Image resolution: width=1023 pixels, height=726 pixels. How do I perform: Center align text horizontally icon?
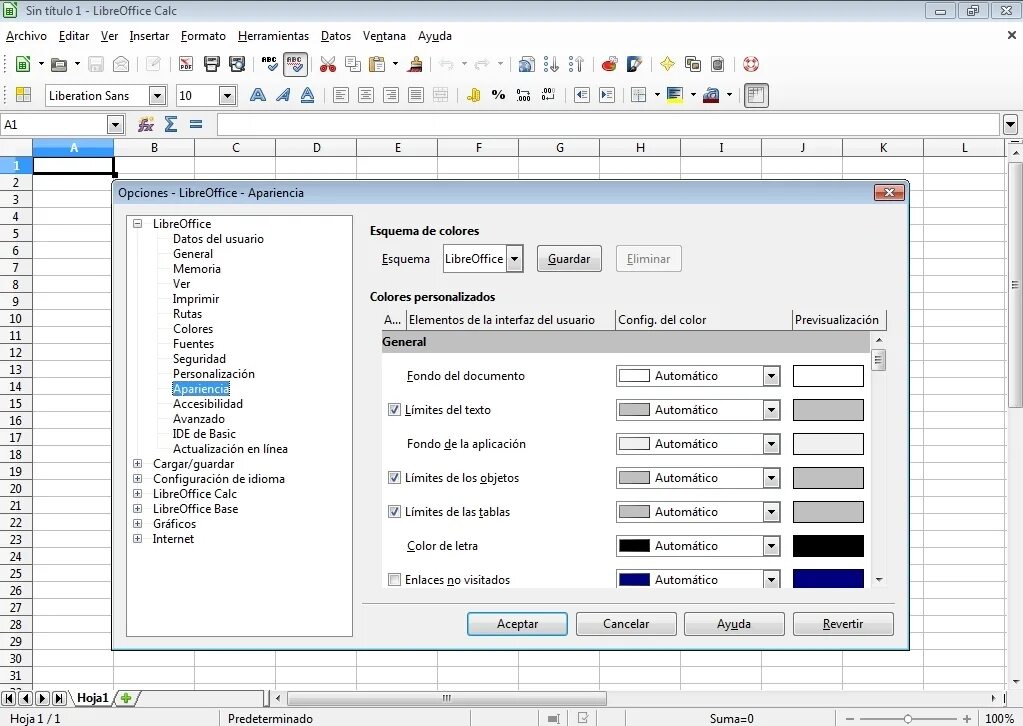coord(366,95)
